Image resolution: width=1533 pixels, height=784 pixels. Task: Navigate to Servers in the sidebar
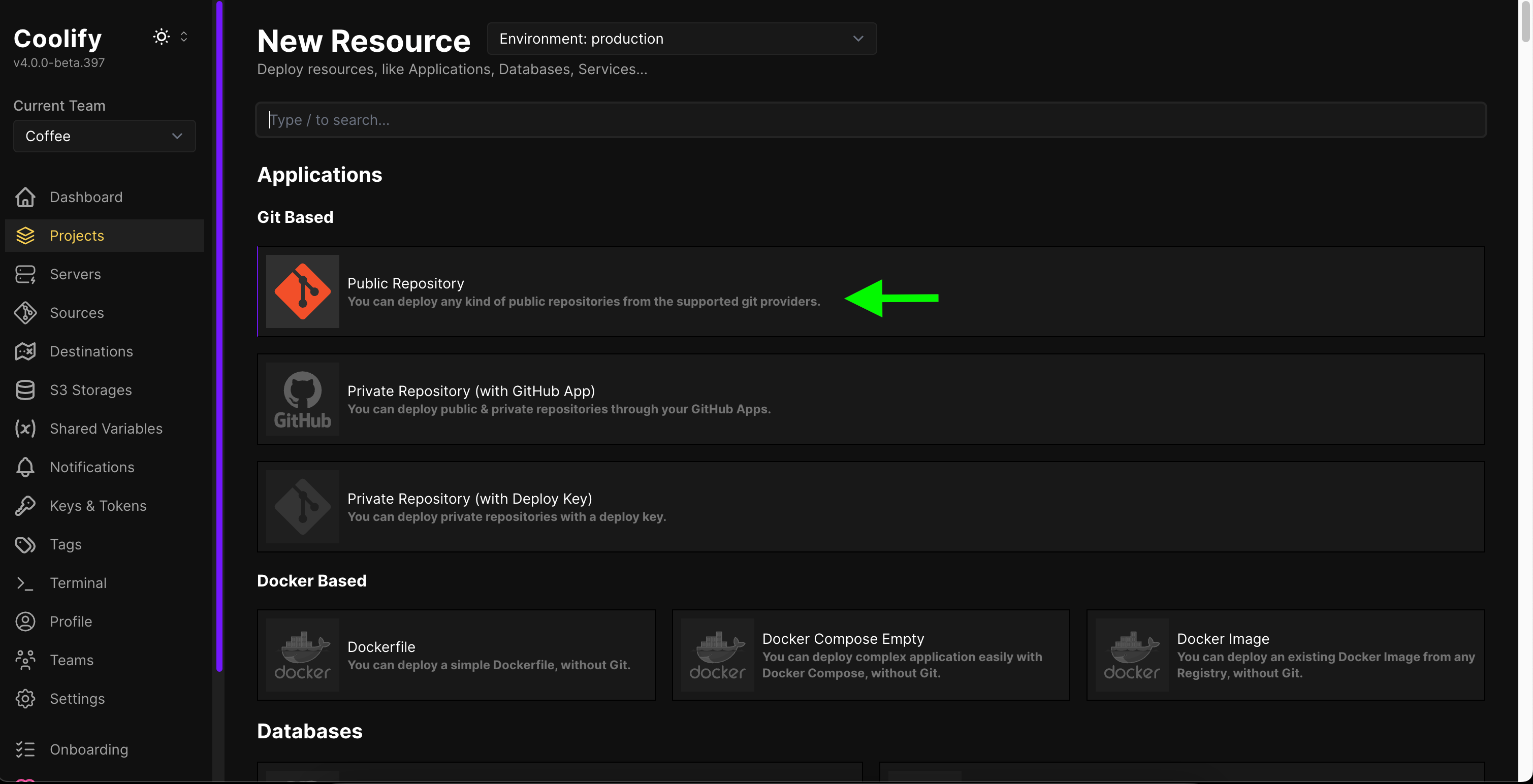tap(104, 274)
